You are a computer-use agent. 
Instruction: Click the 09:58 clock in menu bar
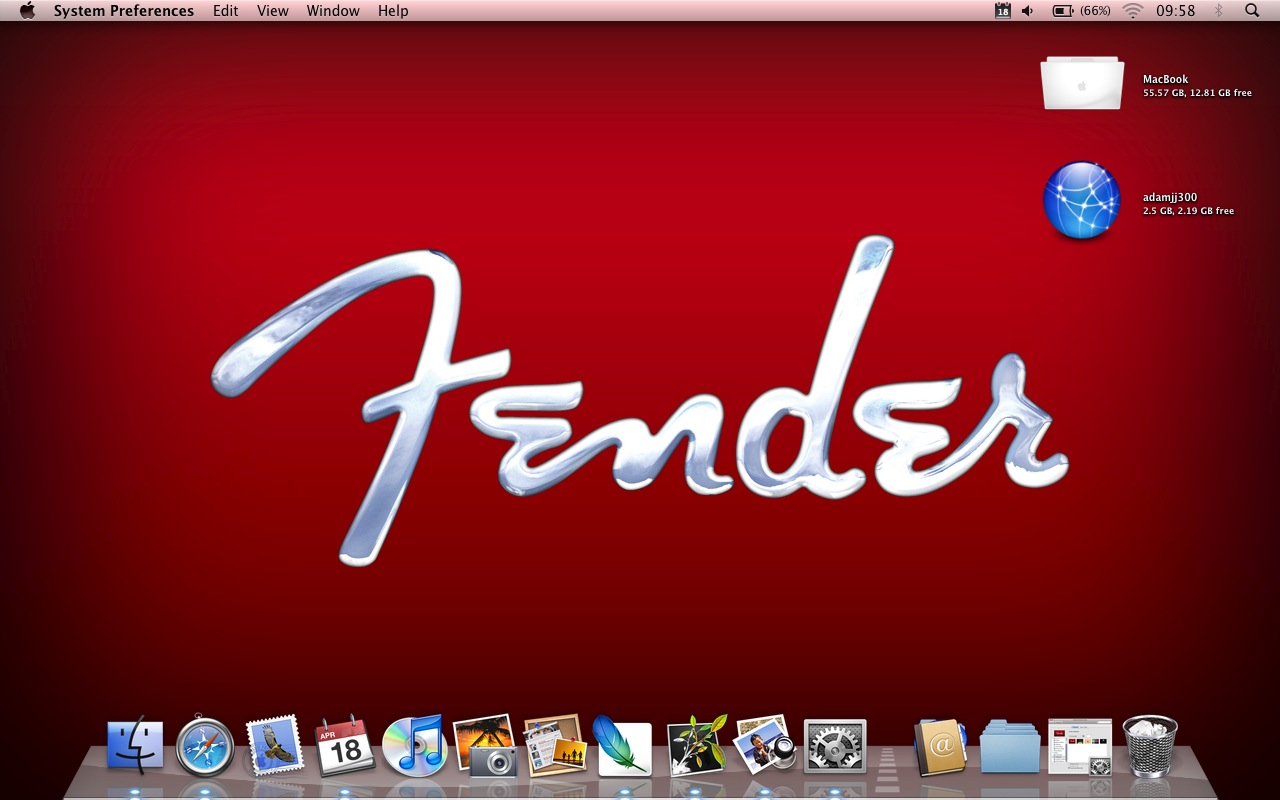[1176, 11]
